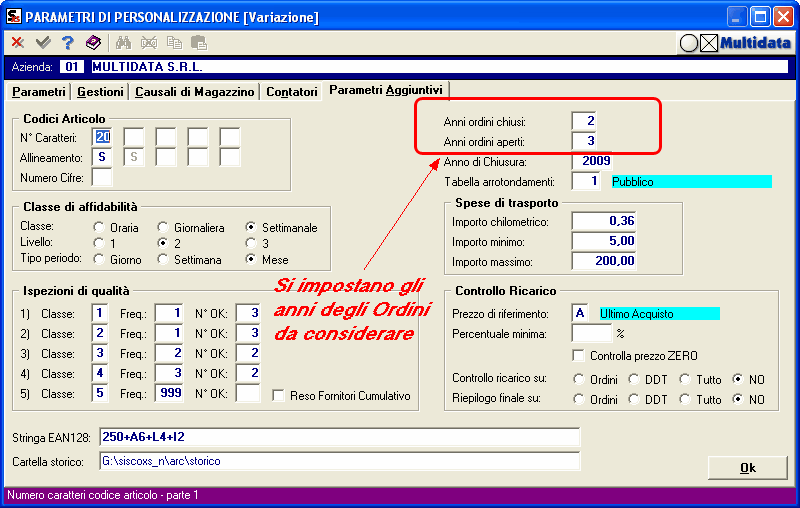This screenshot has height=508, width=800.
Task: Select Settimanale reliability class
Action: coord(251,227)
